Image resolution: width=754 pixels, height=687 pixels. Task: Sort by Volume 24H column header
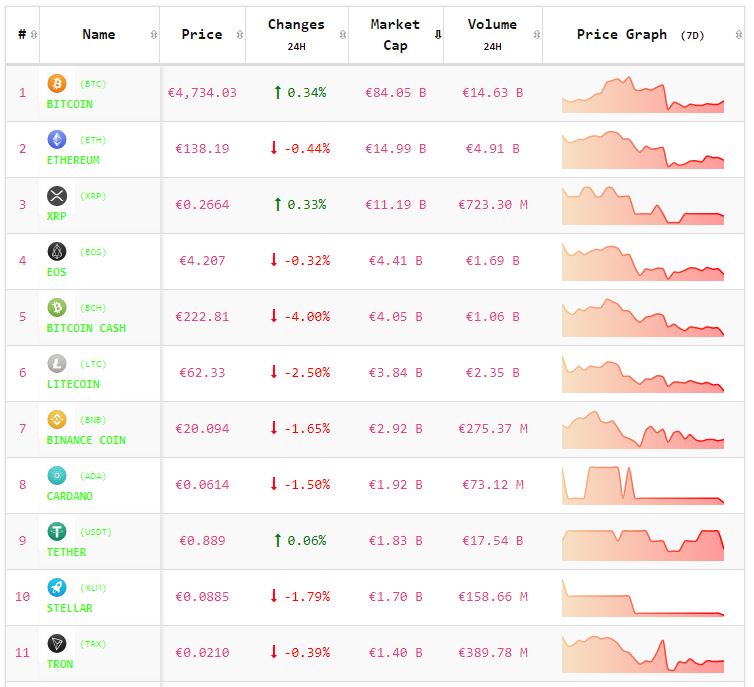tap(492, 34)
